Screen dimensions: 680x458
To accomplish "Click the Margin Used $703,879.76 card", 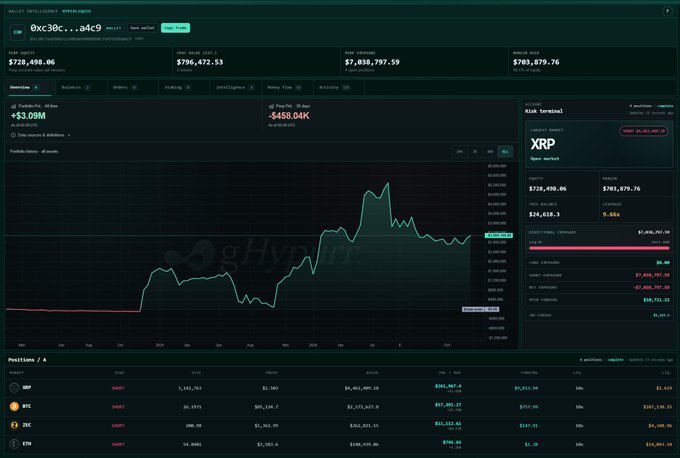I will [x=592, y=62].
